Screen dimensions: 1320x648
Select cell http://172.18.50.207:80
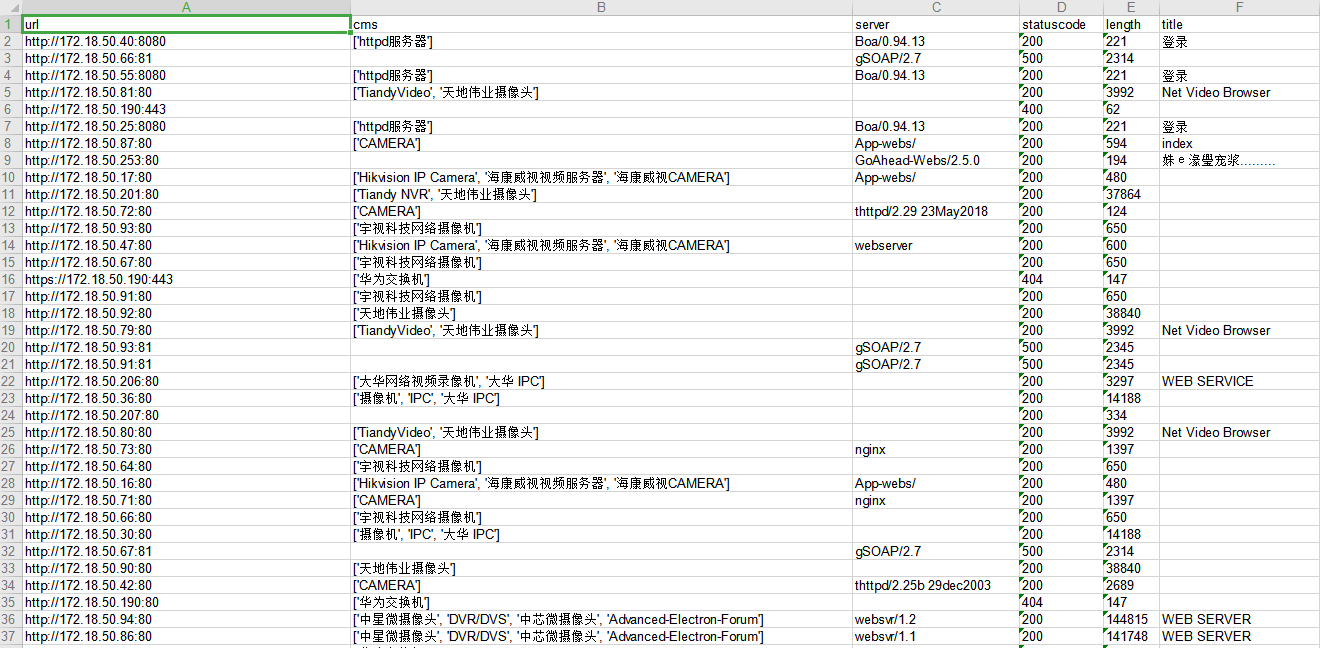(186, 415)
